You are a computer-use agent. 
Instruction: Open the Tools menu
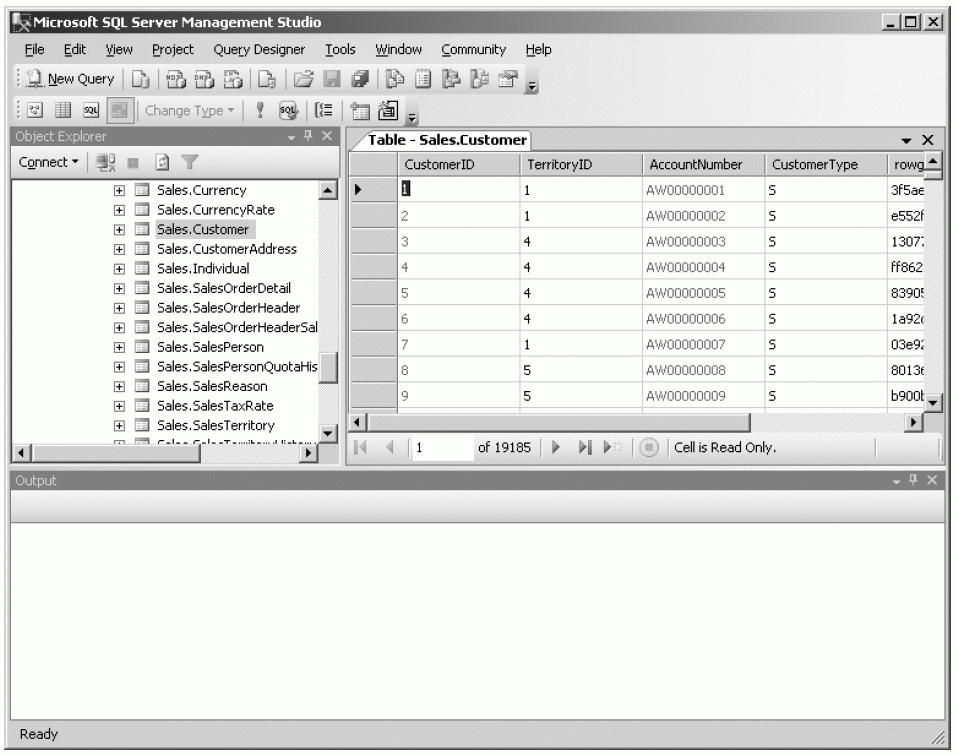340,49
